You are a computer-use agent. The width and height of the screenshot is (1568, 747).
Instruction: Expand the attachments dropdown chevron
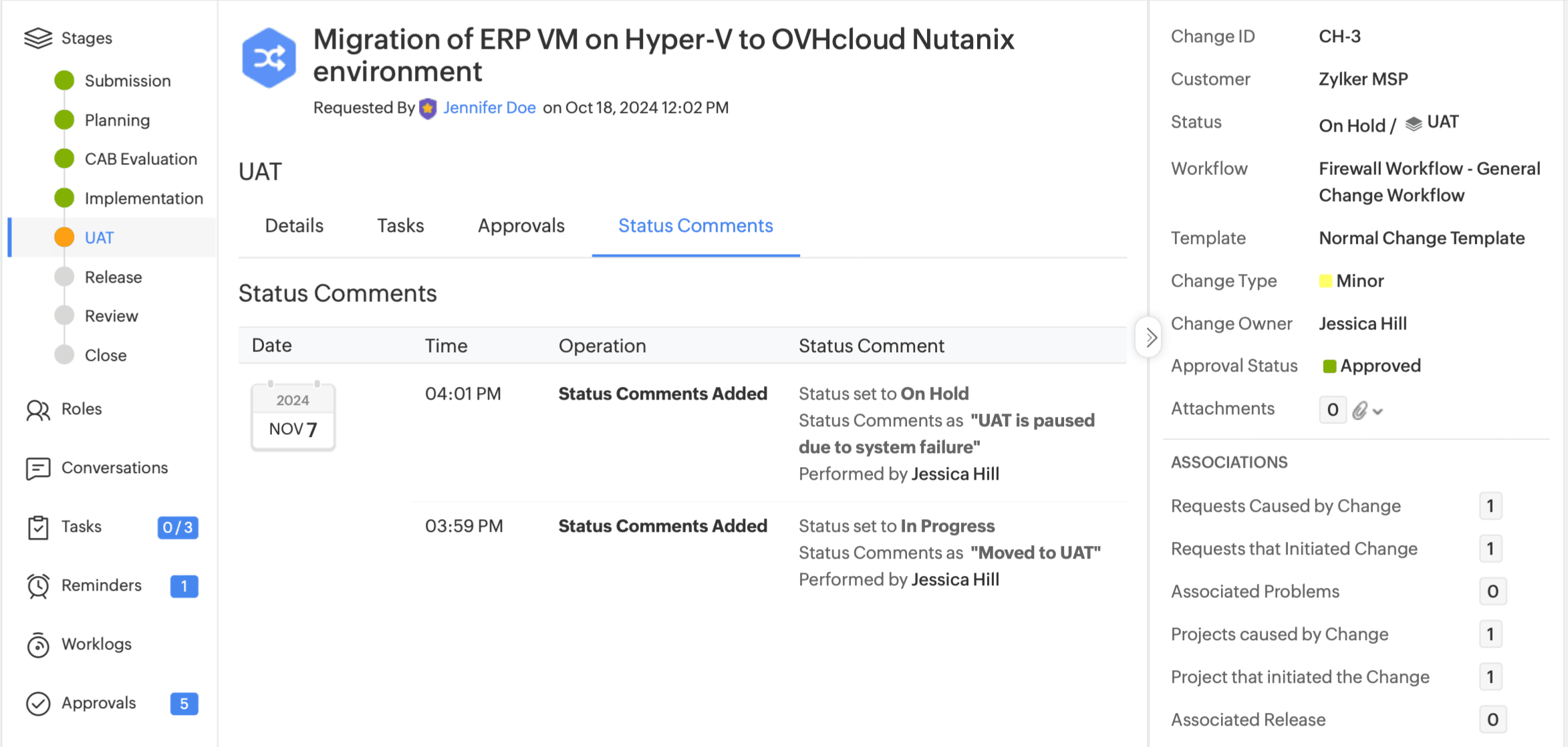point(1378,412)
